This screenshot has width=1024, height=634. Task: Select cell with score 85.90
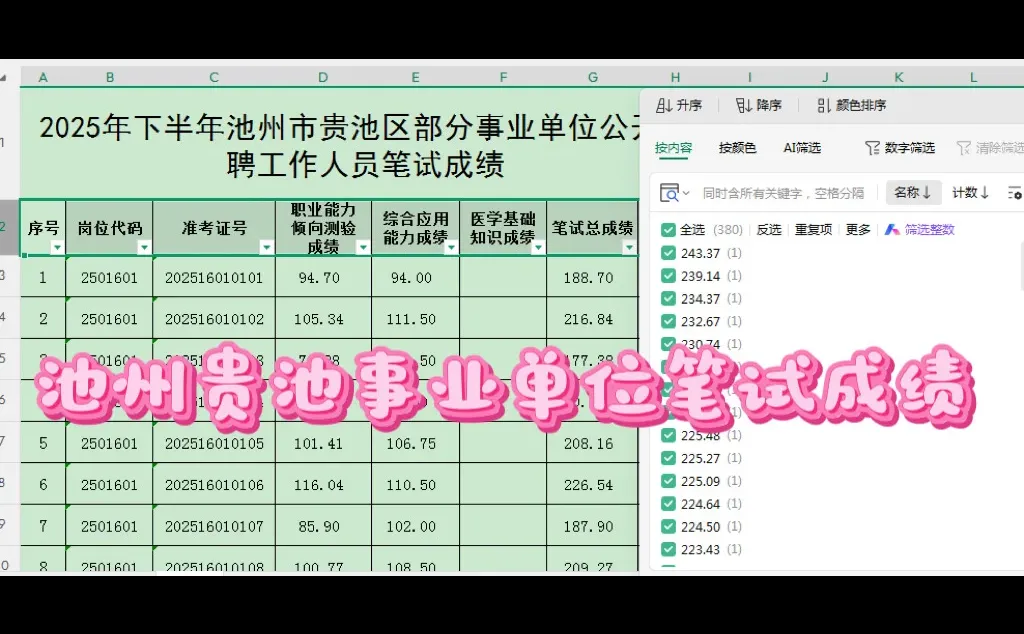pyautogui.click(x=323, y=526)
